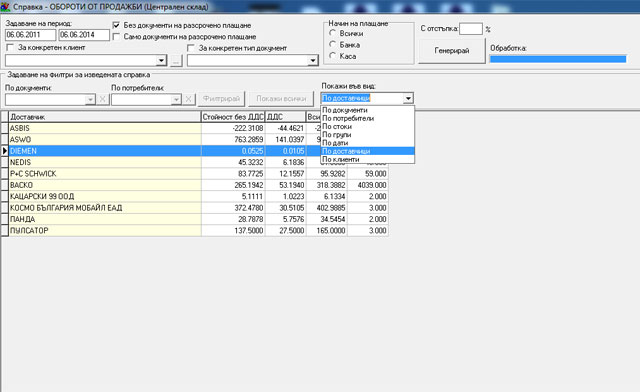Choose По стоки in the view list

[368, 127]
